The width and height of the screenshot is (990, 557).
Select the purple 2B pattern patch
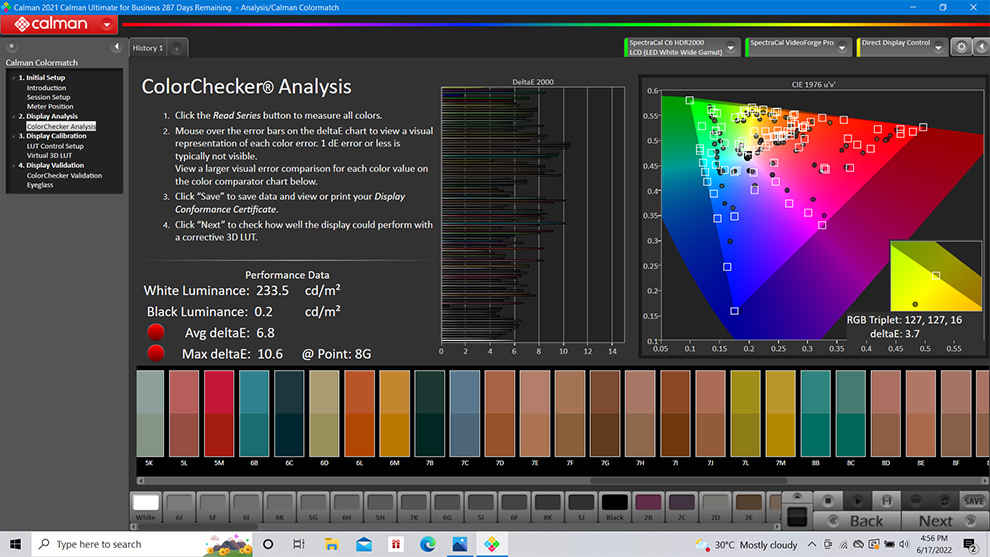click(648, 507)
